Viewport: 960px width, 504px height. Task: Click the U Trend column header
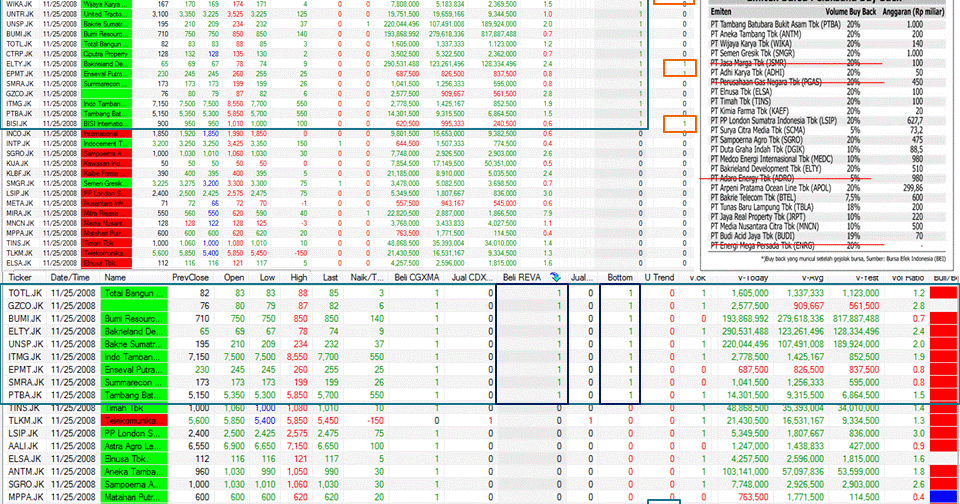click(659, 277)
